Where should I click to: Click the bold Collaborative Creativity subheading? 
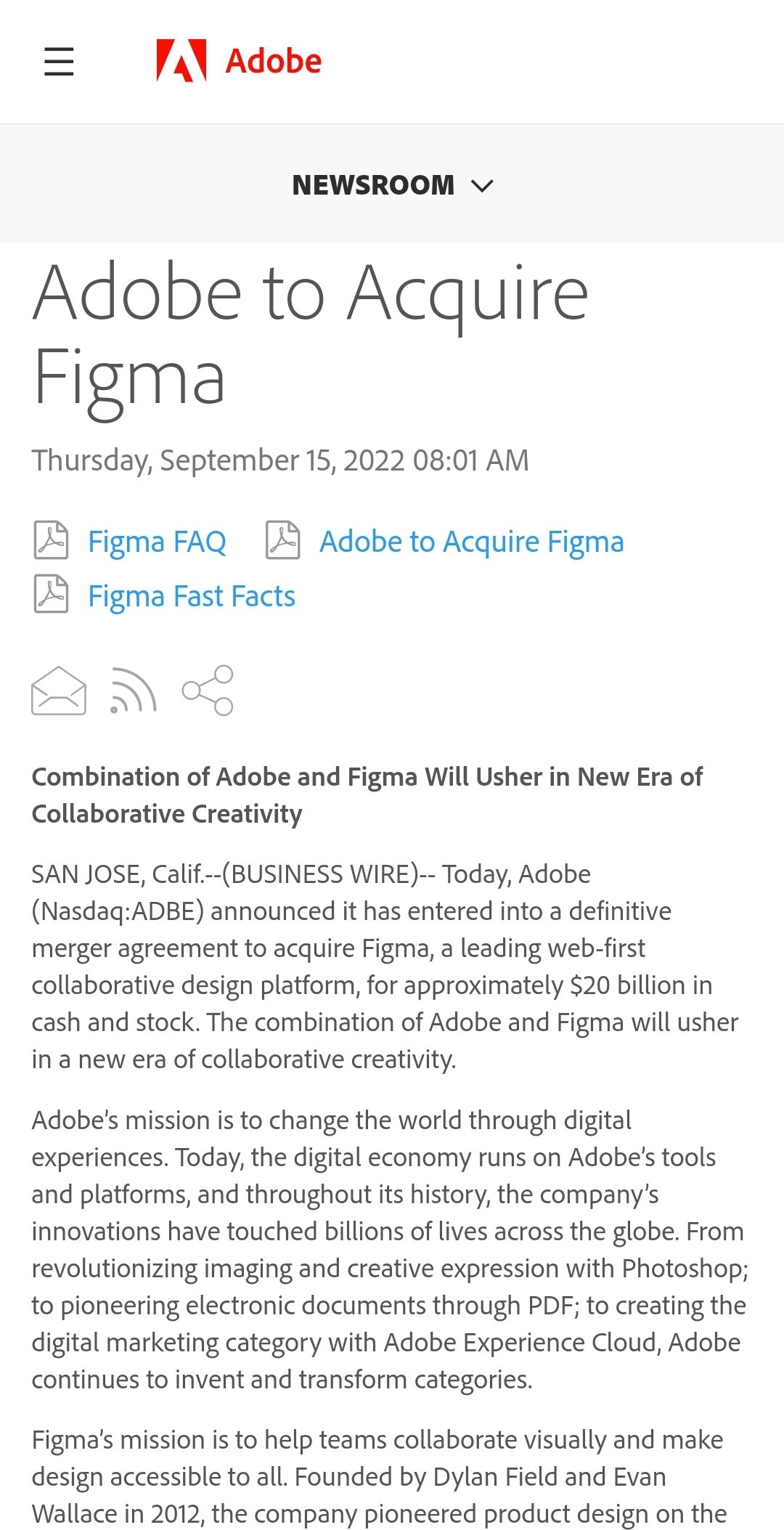367,795
